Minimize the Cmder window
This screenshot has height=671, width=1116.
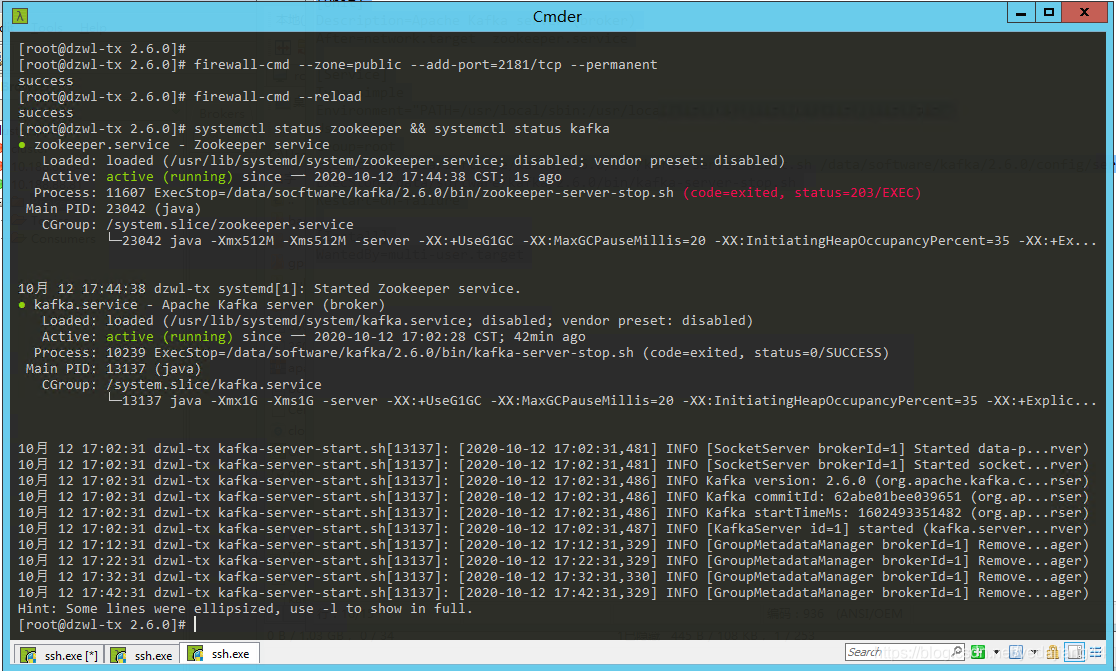(1021, 12)
